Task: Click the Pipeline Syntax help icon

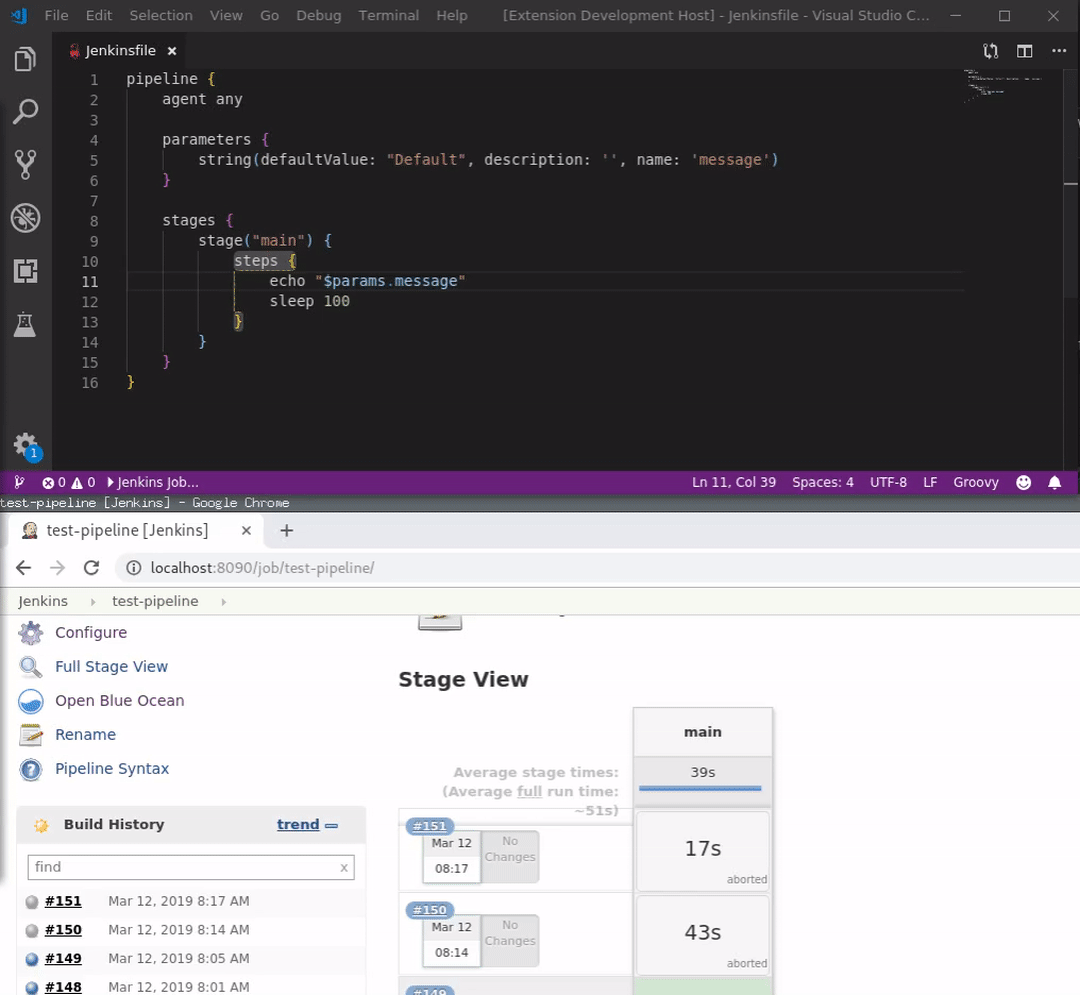Action: [30, 769]
